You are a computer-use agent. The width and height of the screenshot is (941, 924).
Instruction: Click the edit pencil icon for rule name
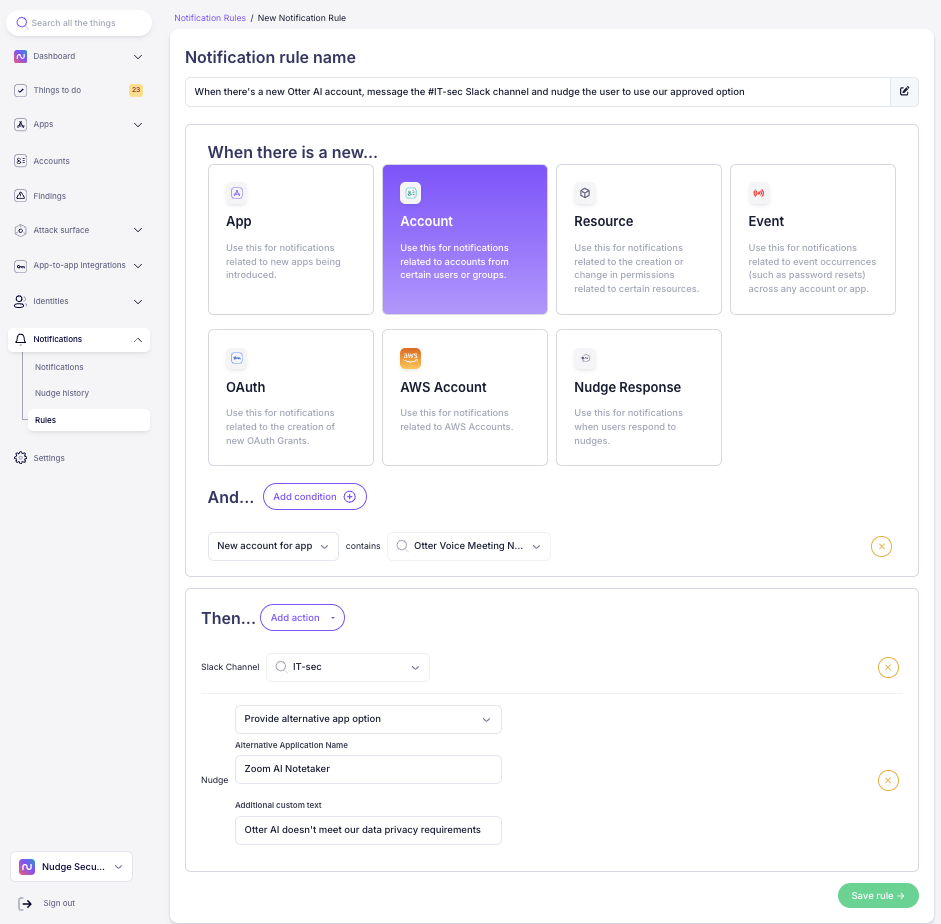pos(904,92)
